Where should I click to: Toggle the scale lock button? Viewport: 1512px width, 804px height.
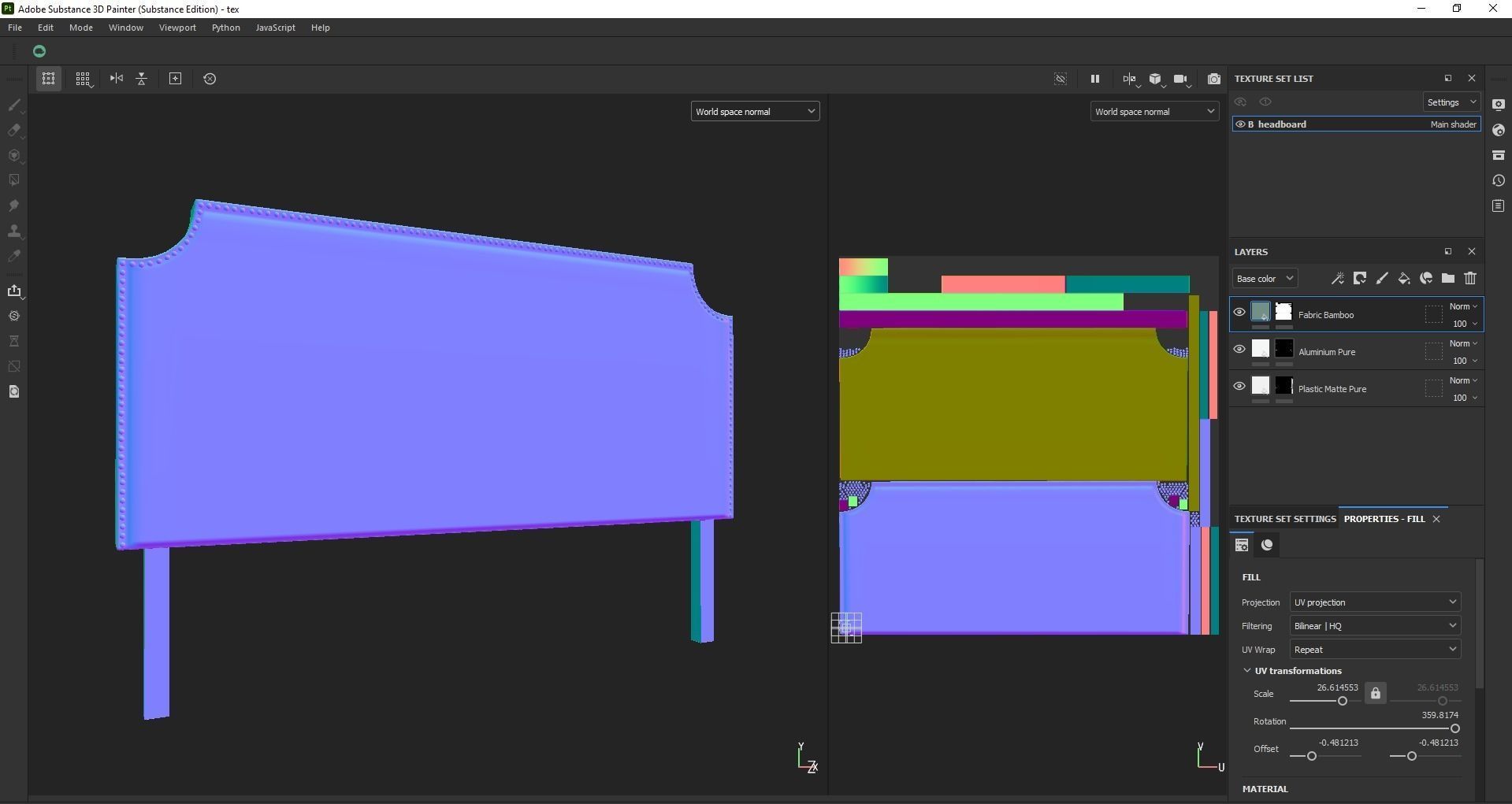tap(1376, 694)
